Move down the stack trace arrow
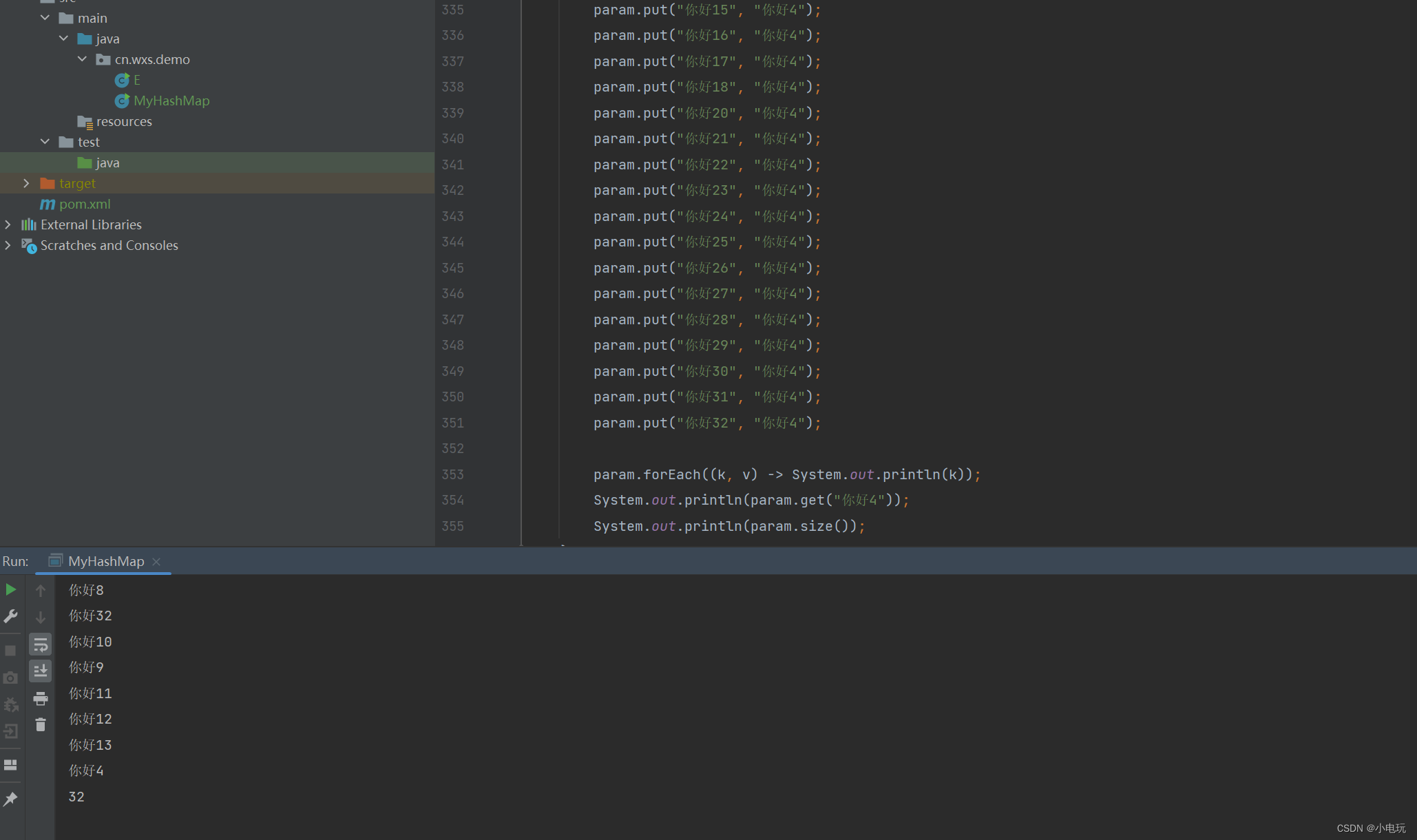The image size is (1417, 840). pyautogui.click(x=41, y=618)
